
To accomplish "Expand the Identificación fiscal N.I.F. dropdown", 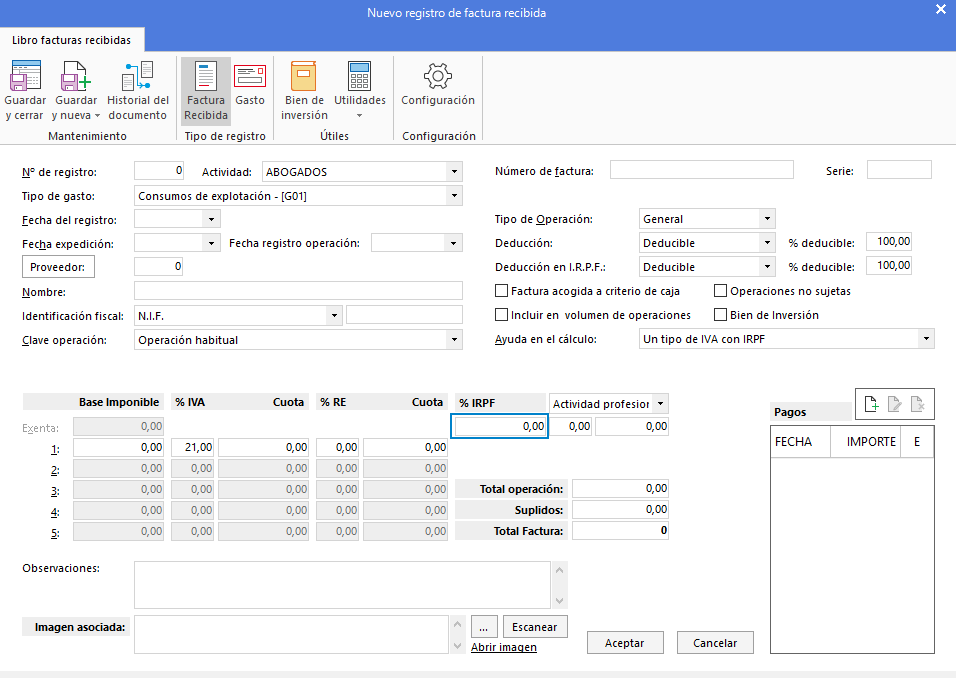I will [x=334, y=316].
